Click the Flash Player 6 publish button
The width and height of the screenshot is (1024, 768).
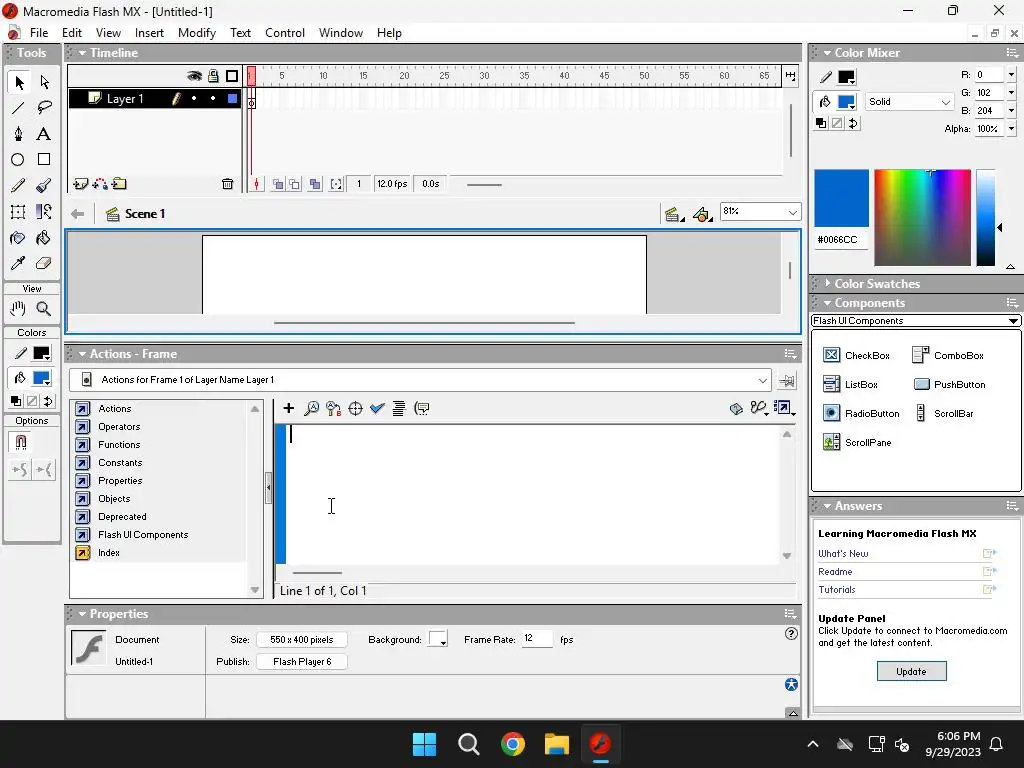point(302,662)
